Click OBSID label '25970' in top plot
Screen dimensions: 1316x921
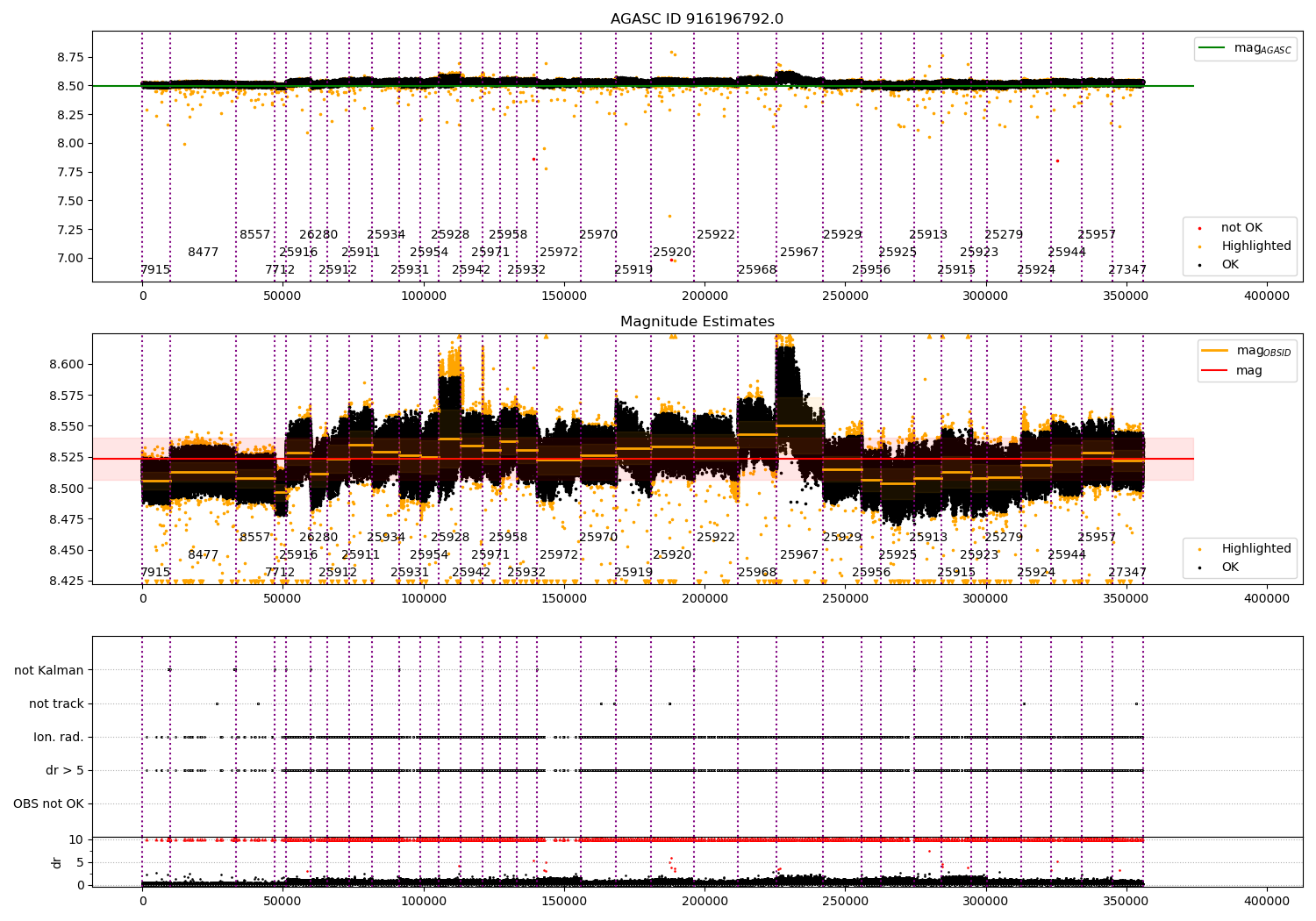tap(598, 234)
